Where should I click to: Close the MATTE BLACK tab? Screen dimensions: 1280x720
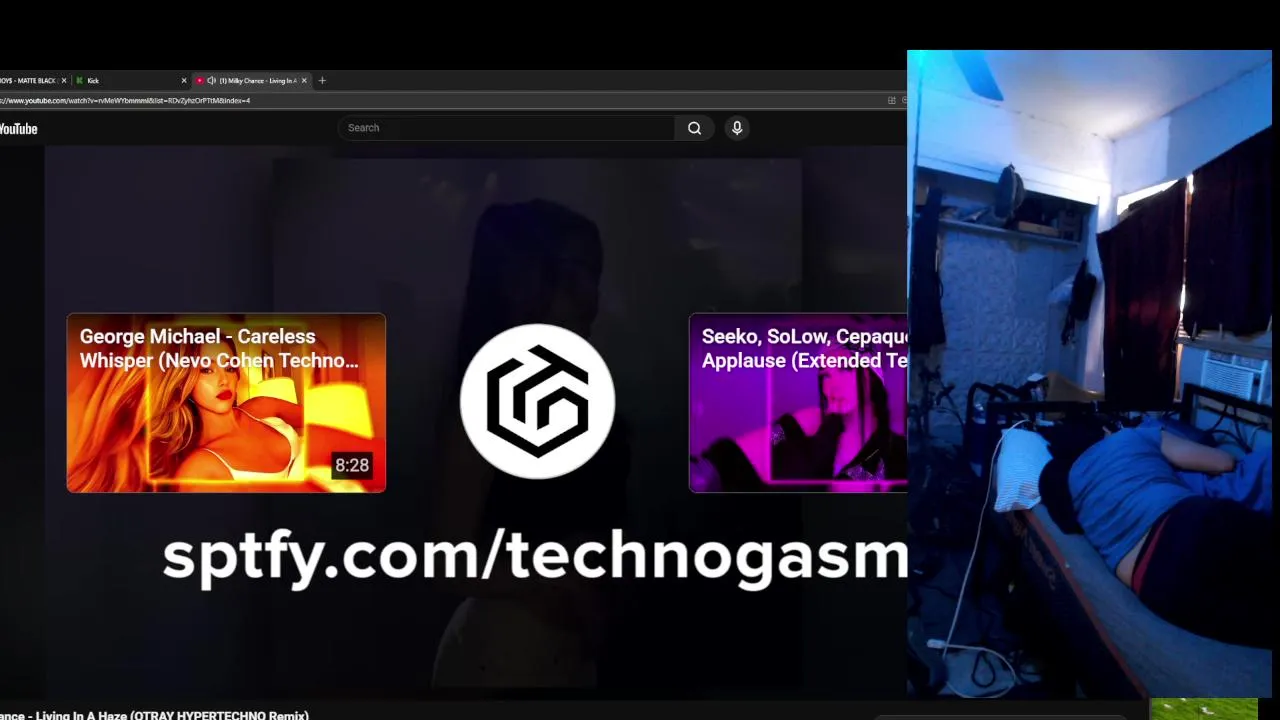click(x=64, y=80)
